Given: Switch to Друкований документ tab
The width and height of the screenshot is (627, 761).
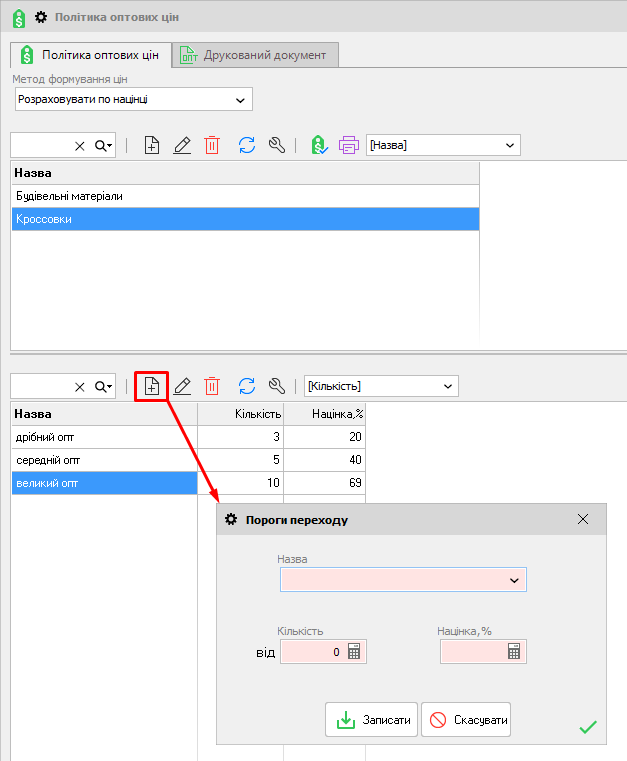Looking at the screenshot, I should pyautogui.click(x=255, y=55).
